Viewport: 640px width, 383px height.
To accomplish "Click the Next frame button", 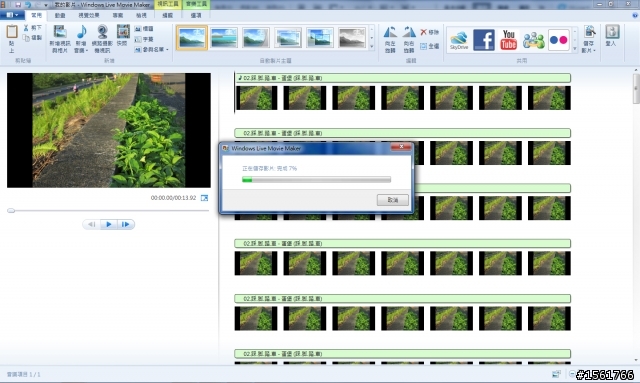I will pyautogui.click(x=126, y=224).
